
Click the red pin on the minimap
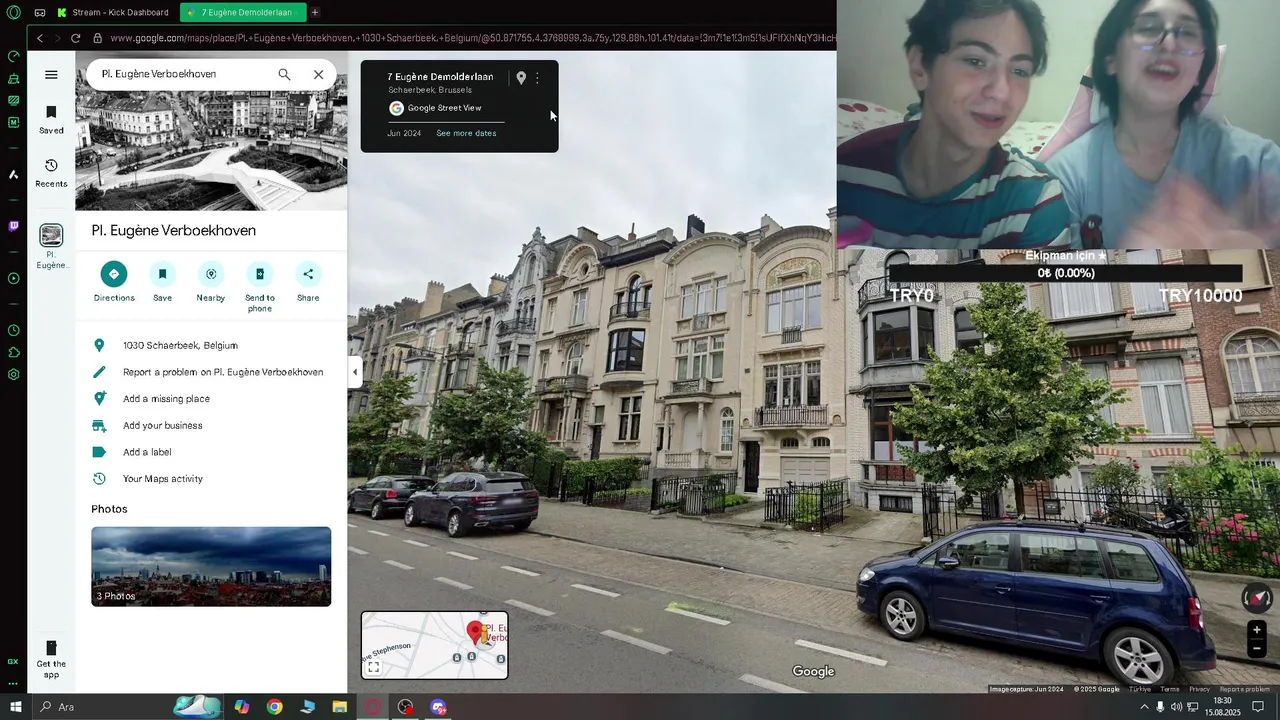point(475,632)
